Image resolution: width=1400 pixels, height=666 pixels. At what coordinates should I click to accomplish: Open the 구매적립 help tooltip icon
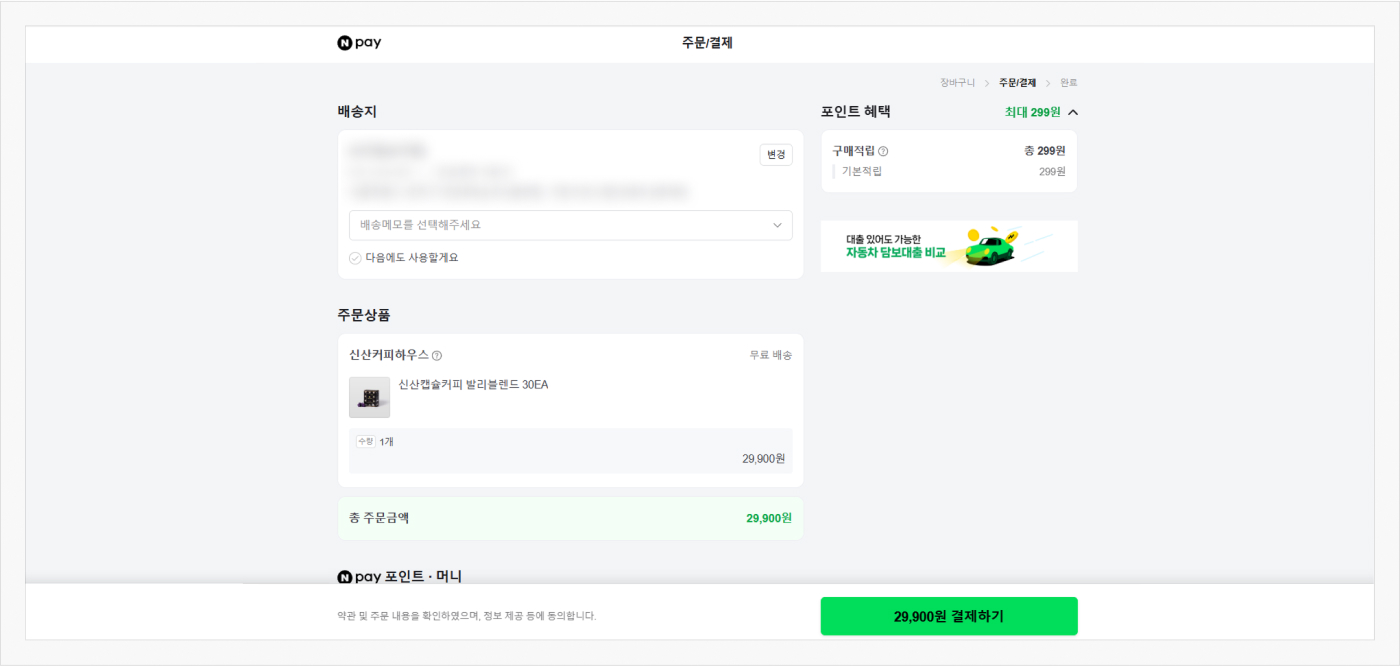[883, 151]
